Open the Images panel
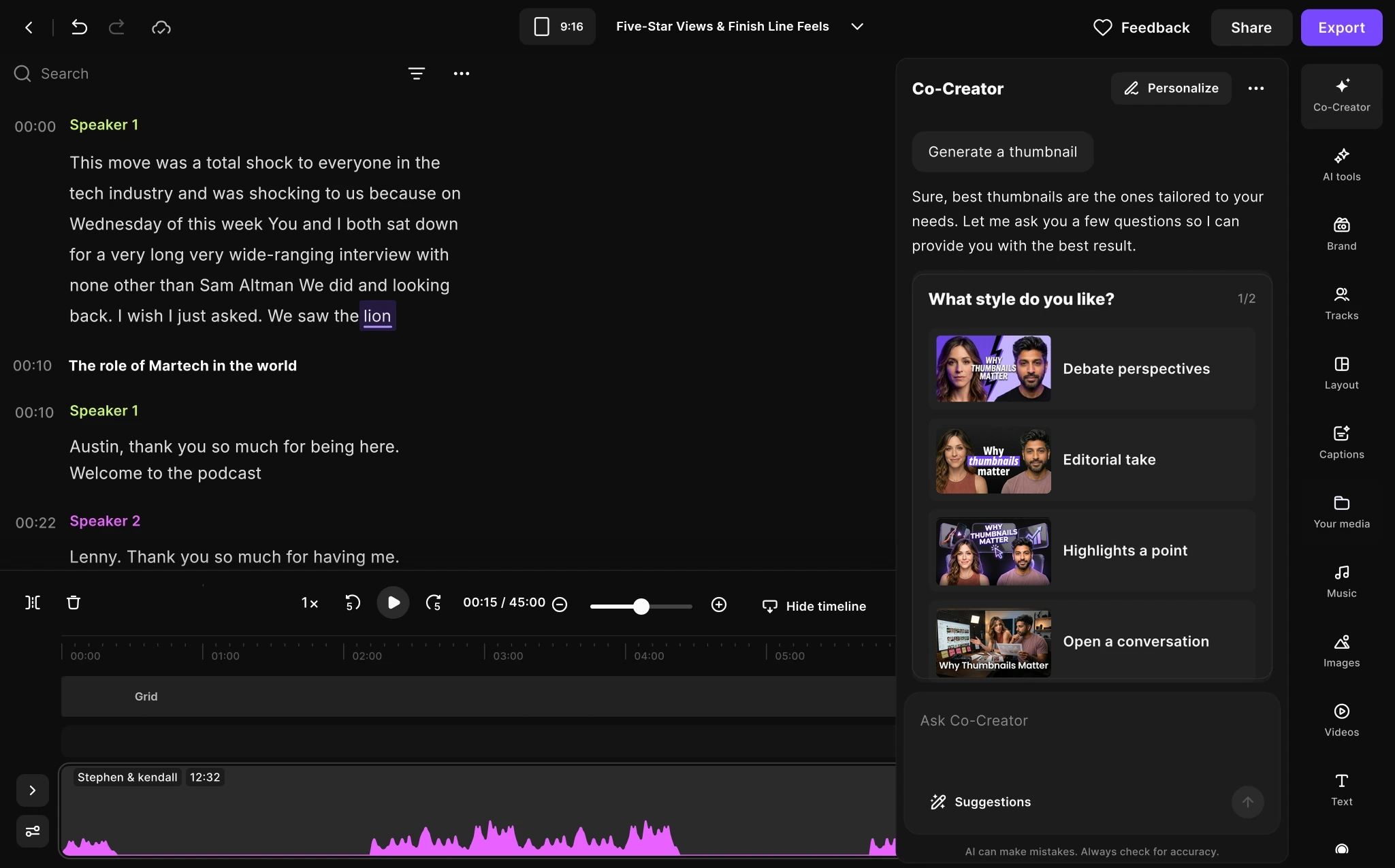This screenshot has height=868, width=1395. (x=1341, y=651)
